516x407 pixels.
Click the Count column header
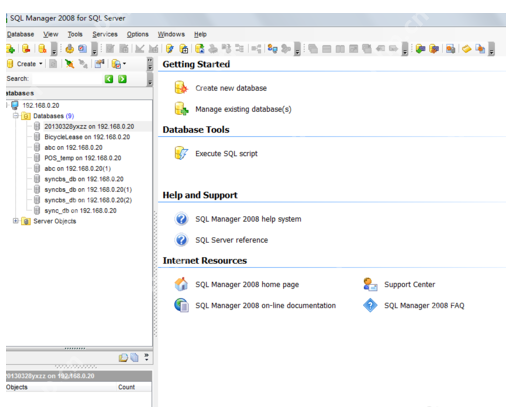pyautogui.click(x=126, y=387)
